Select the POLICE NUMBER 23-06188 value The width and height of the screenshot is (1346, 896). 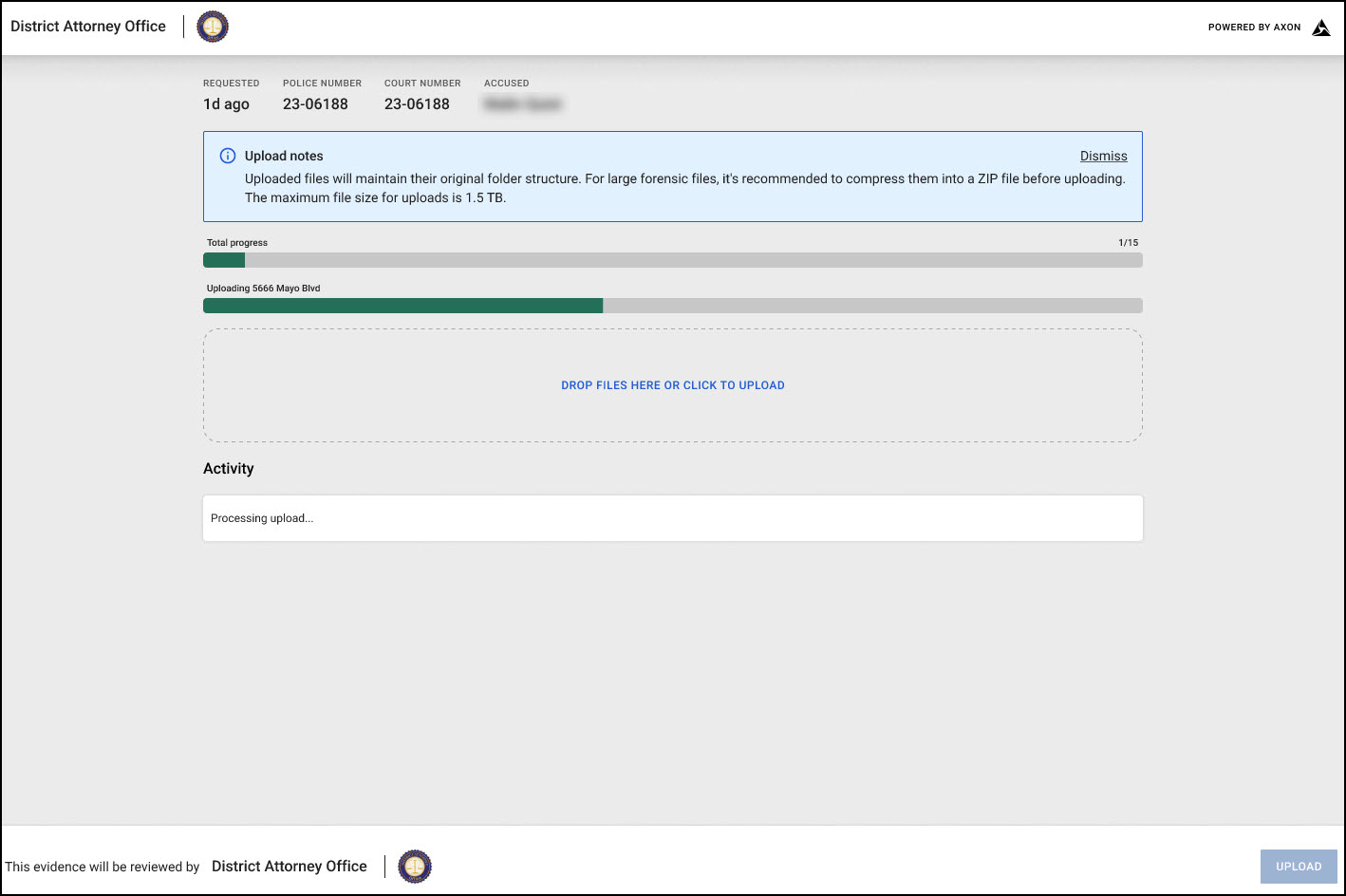(316, 103)
